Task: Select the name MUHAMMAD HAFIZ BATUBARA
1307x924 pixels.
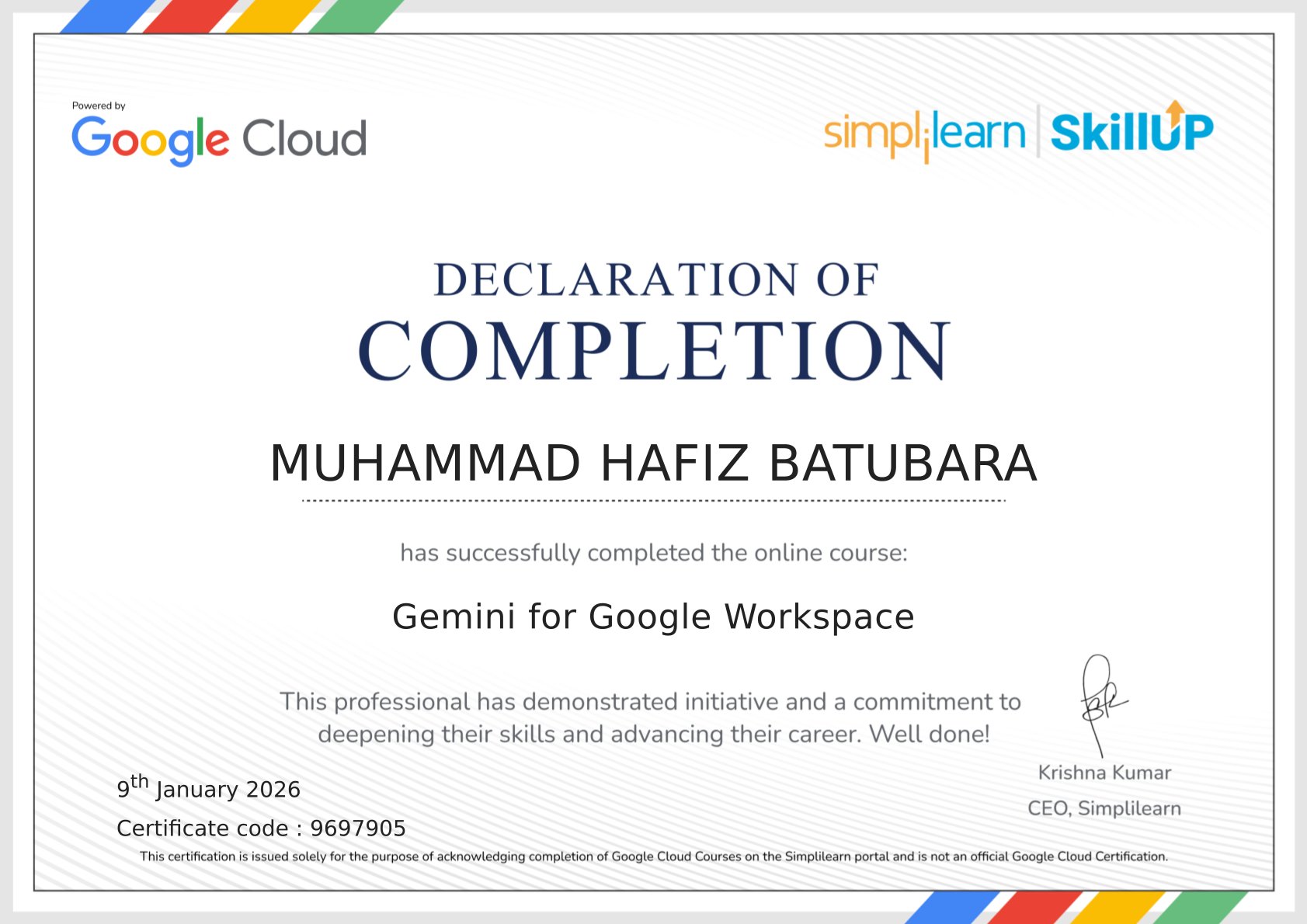Action: pos(653,464)
